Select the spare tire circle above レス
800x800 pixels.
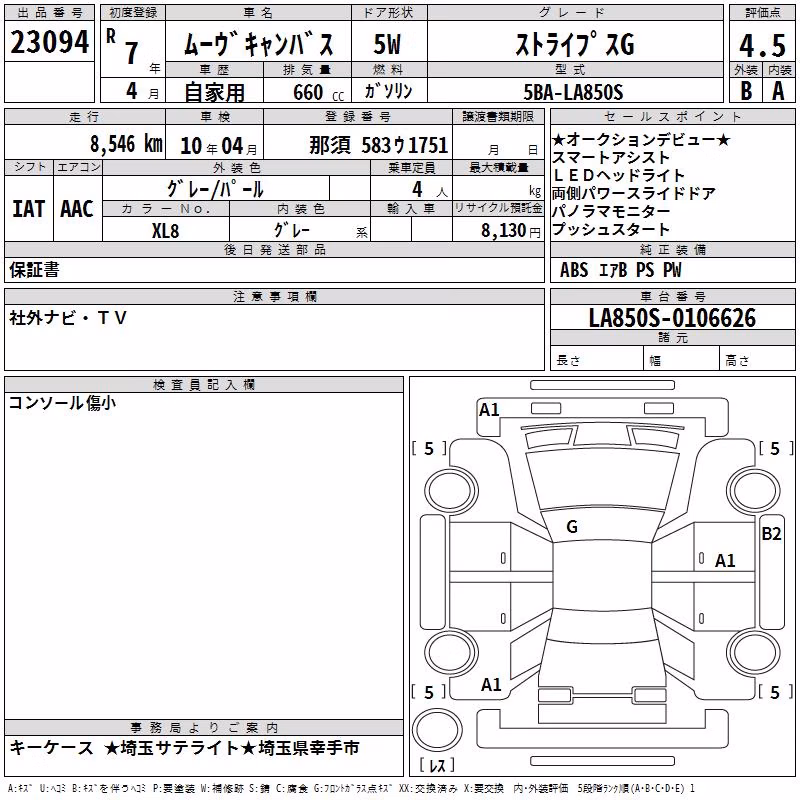pyautogui.click(x=437, y=730)
